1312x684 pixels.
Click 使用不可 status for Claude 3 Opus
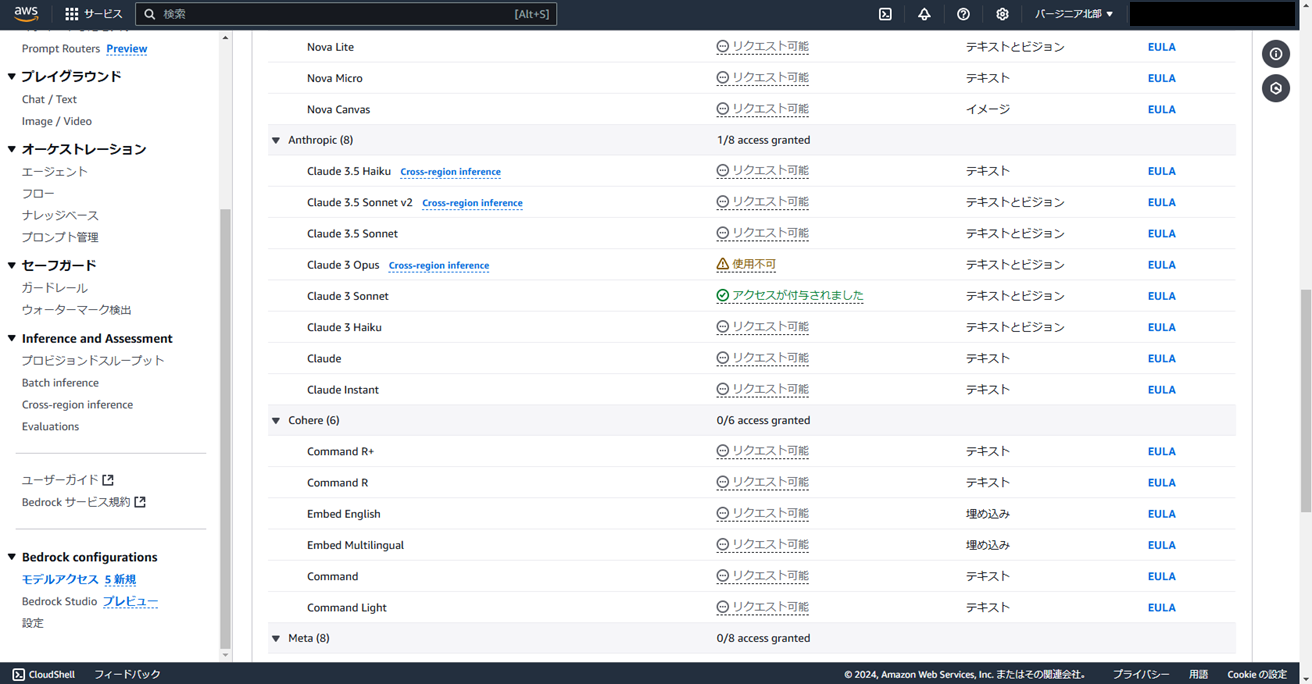(754, 265)
